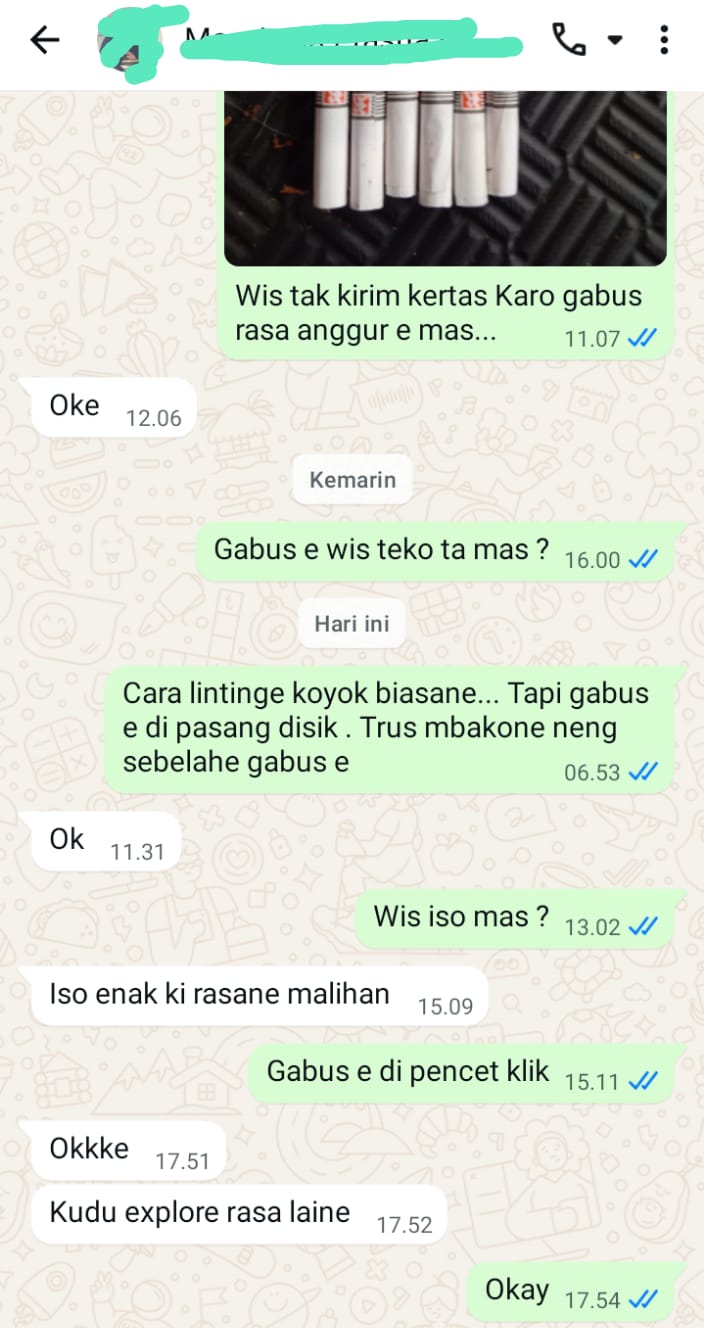Tap read-receipt ticks on 'Okay' message
The width and height of the screenshot is (704, 1328).
[x=643, y=1299]
